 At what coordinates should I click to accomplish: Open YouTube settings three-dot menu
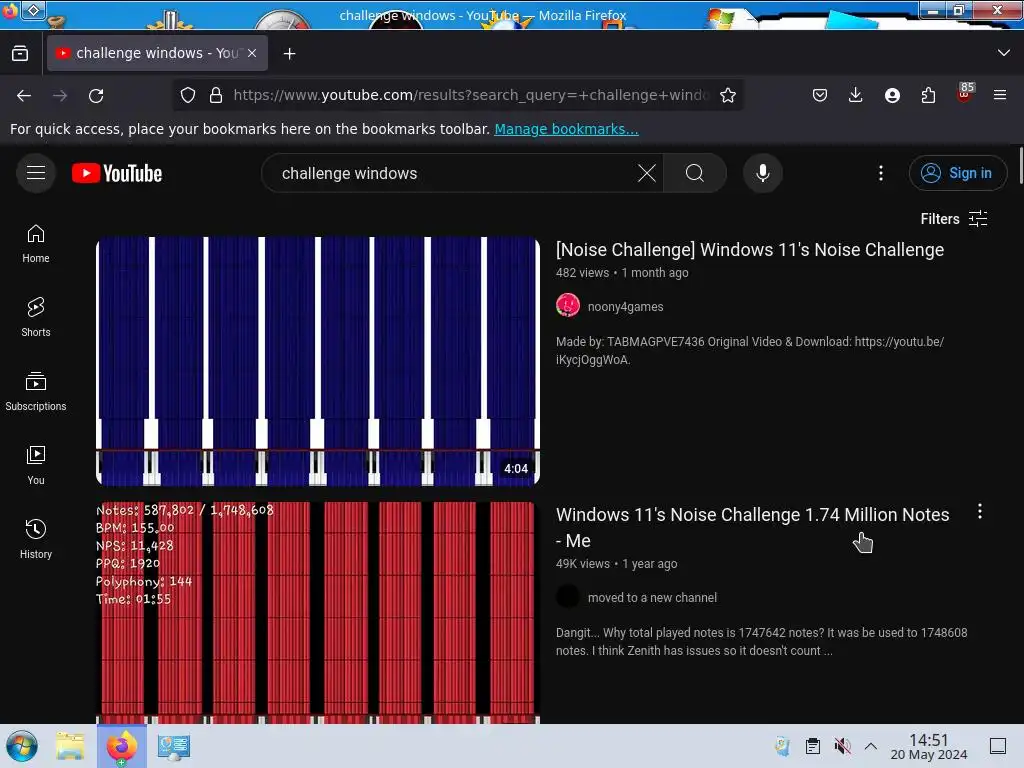pyautogui.click(x=880, y=173)
